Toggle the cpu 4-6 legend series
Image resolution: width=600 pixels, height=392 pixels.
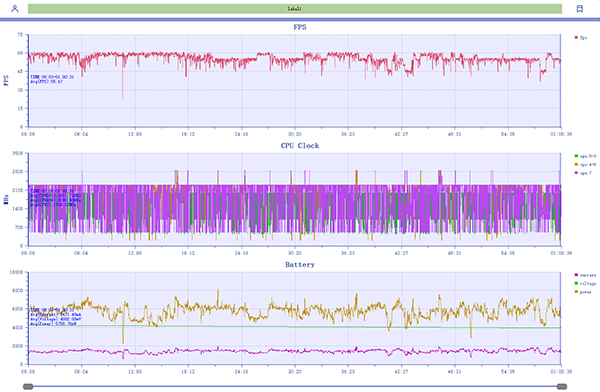click(x=585, y=165)
